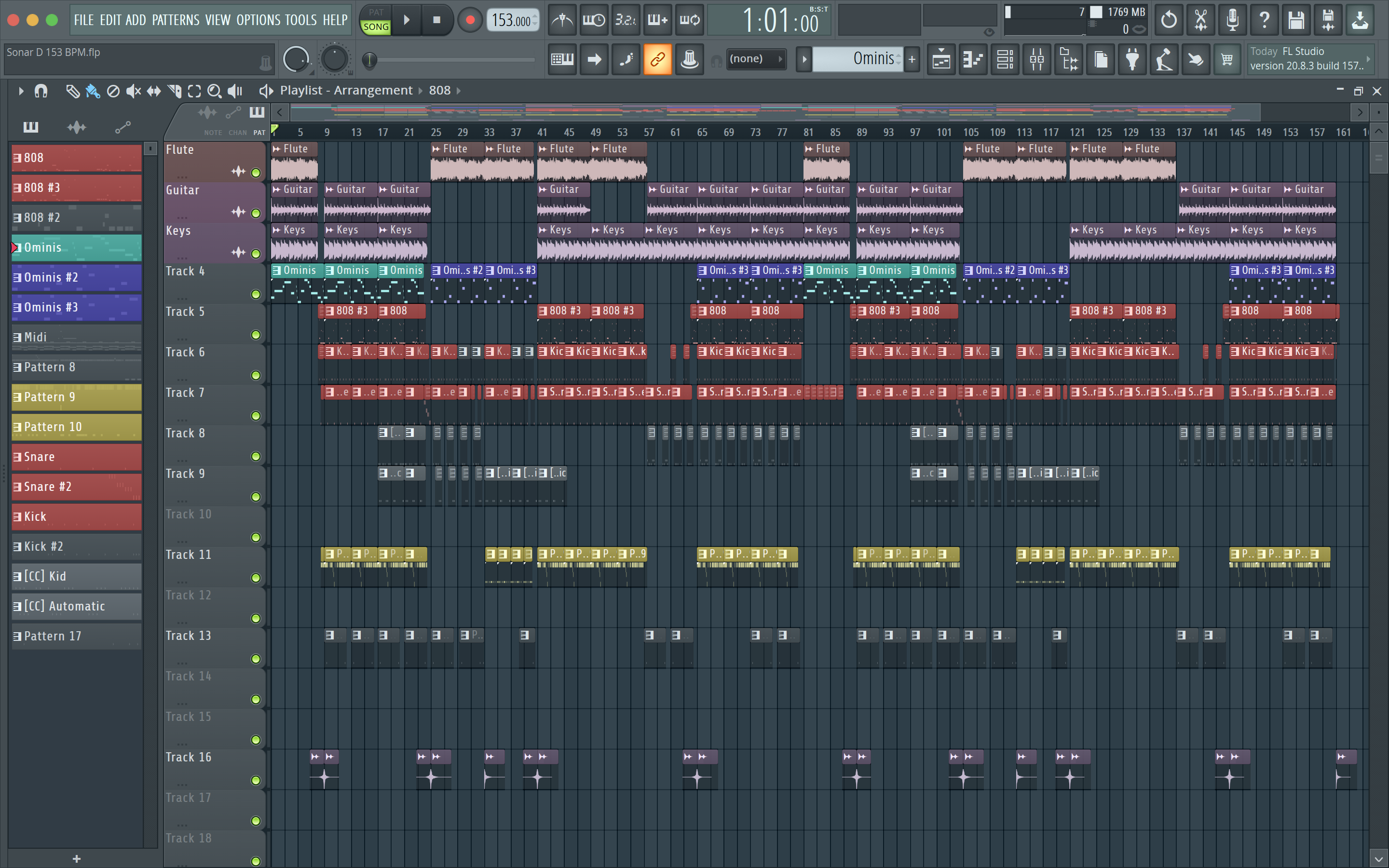Open the Playlist window icon
This screenshot has width=1389, height=868.
tap(941, 59)
